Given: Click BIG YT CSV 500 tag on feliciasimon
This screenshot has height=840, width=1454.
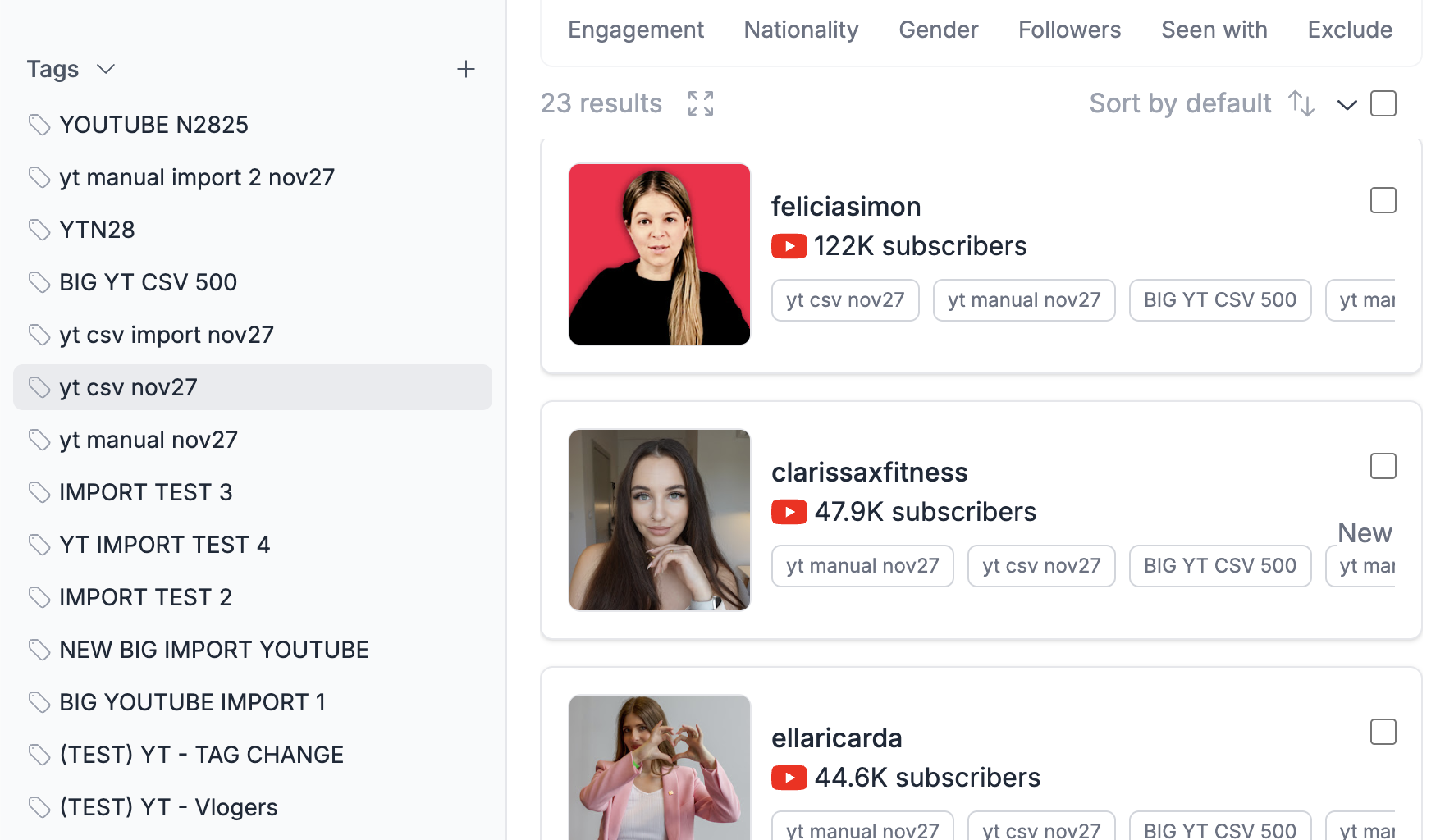Looking at the screenshot, I should tap(1219, 300).
